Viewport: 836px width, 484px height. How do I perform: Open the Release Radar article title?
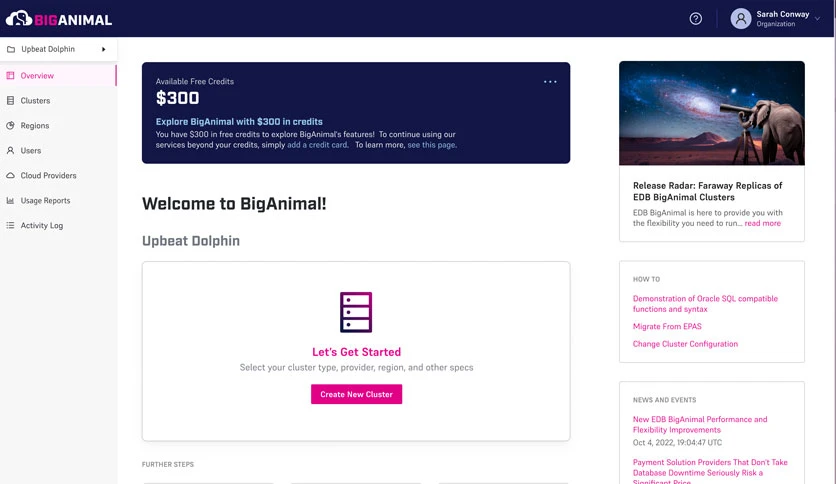click(708, 191)
